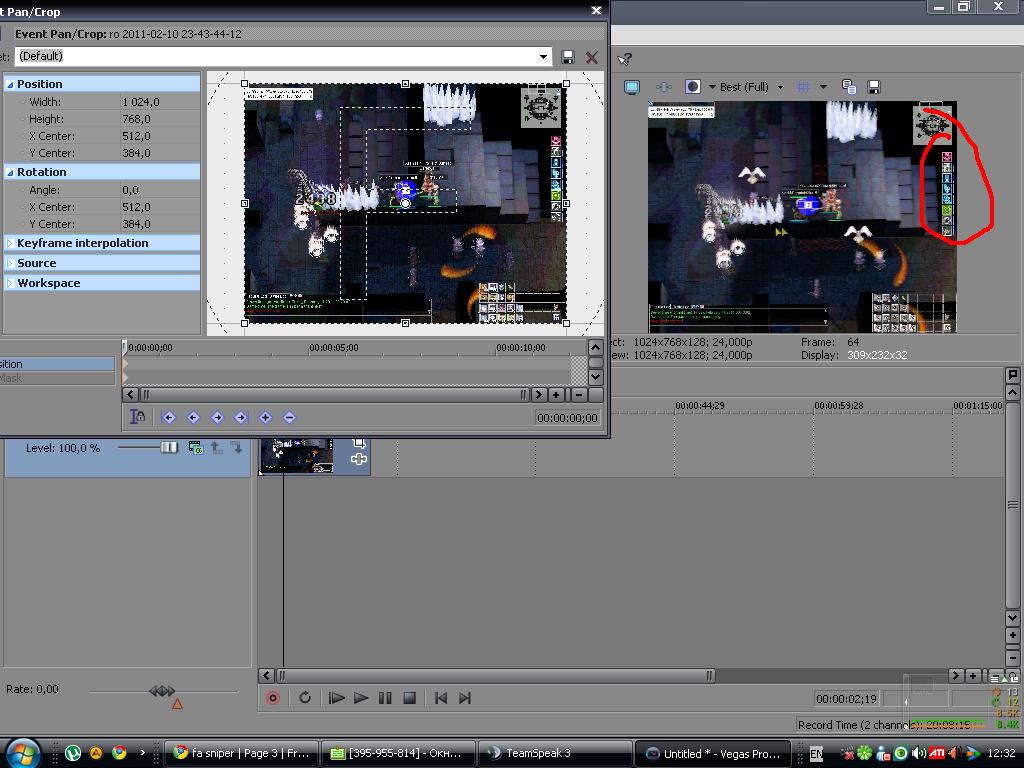This screenshot has height=768, width=1024.
Task: Click the Make Compositing Parent arrow
Action: [216, 447]
